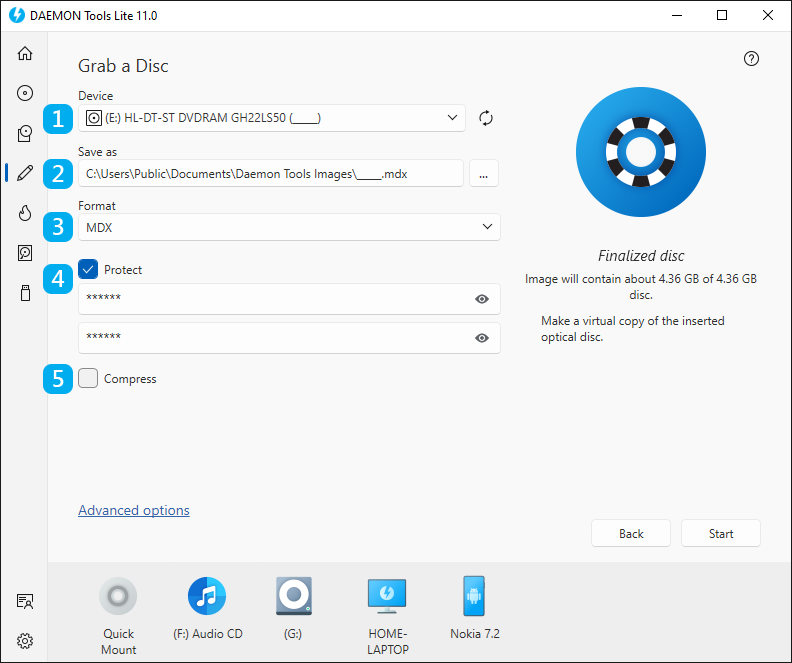Open the Settings gear icon

tap(25, 640)
